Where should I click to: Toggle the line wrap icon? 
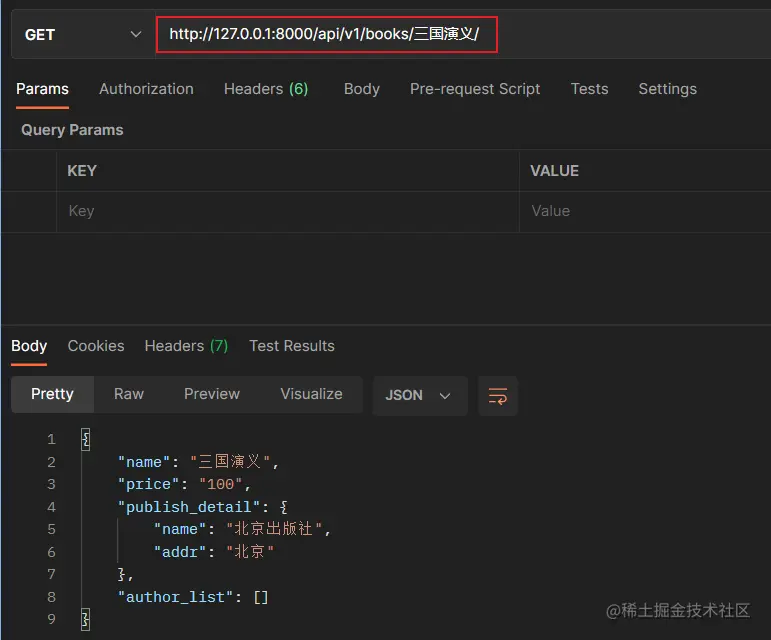click(498, 396)
